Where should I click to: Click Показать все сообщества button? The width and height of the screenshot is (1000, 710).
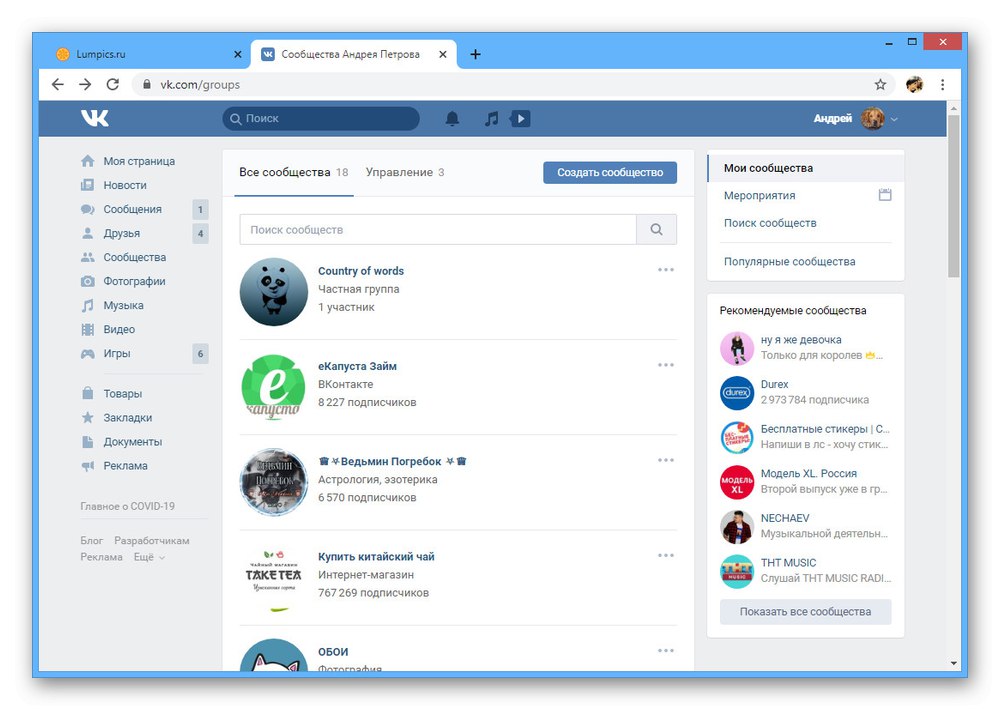(x=805, y=612)
